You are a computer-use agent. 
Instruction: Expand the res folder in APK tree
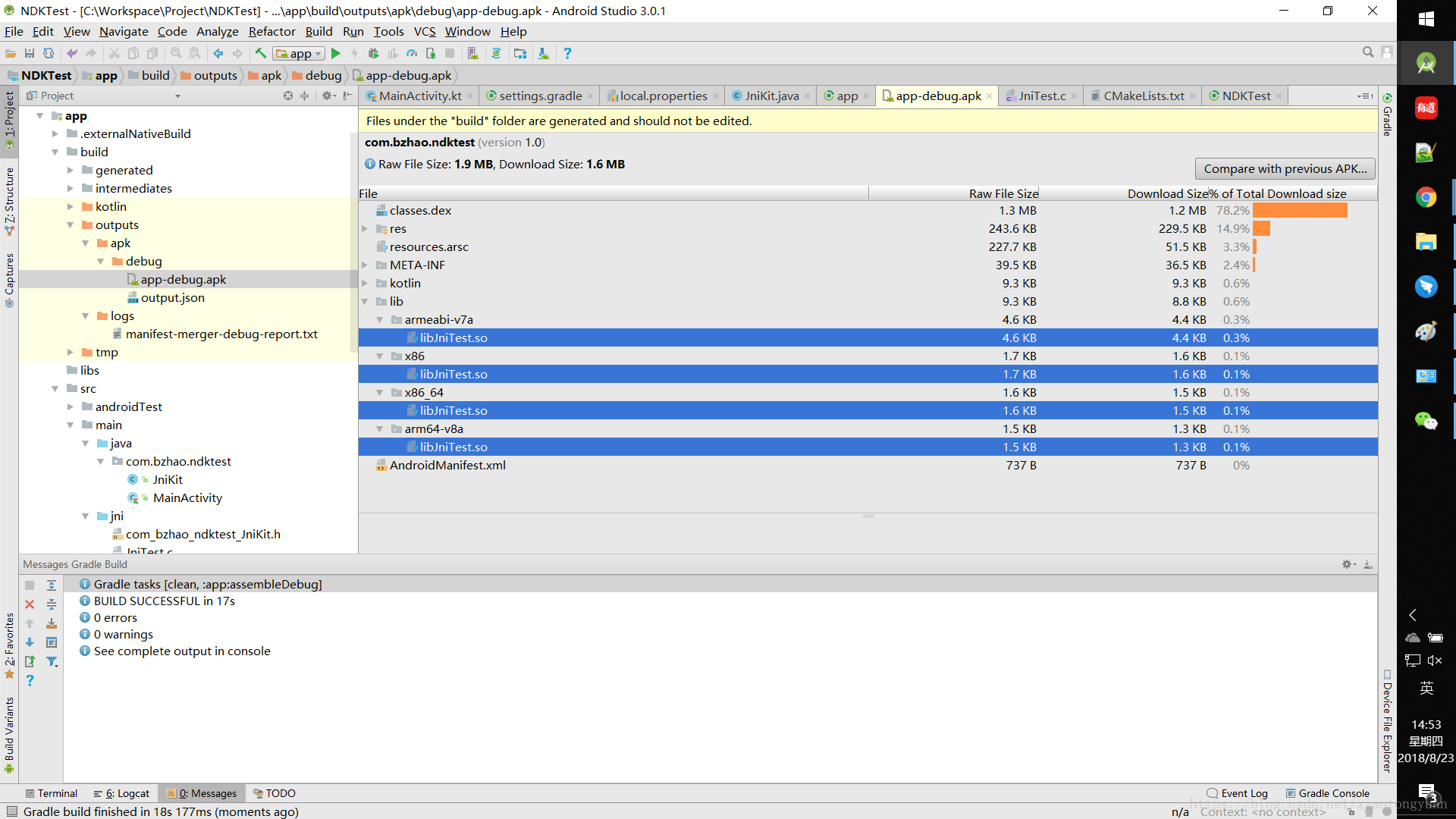365,229
